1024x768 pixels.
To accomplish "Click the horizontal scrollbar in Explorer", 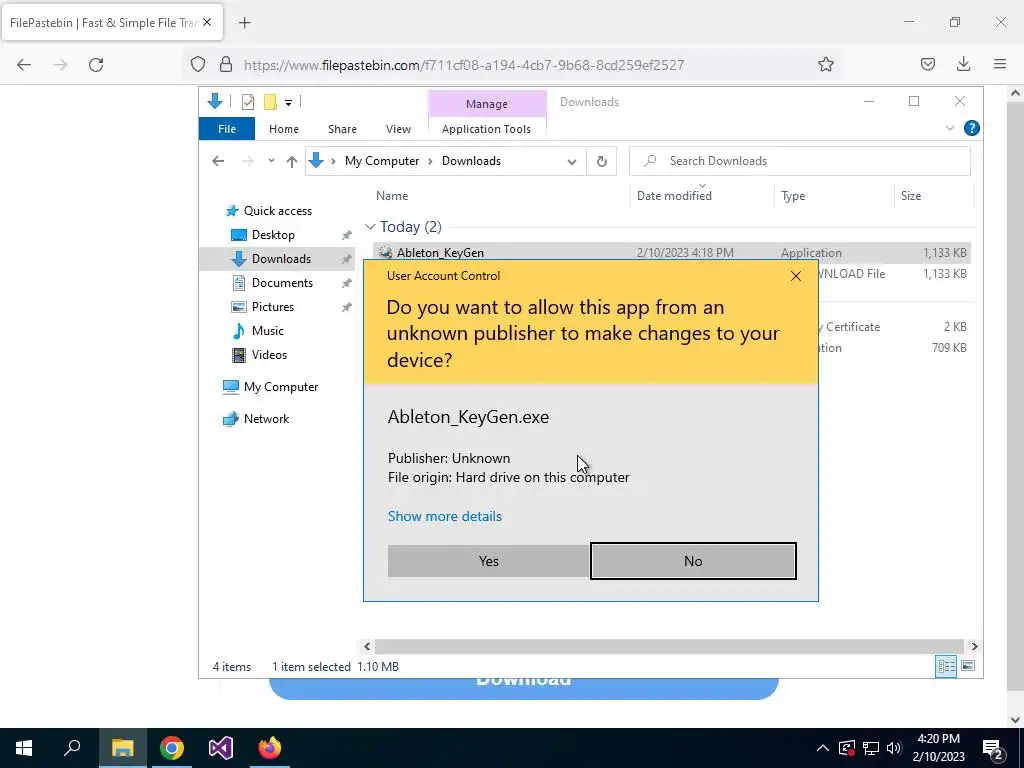I will click(x=669, y=647).
